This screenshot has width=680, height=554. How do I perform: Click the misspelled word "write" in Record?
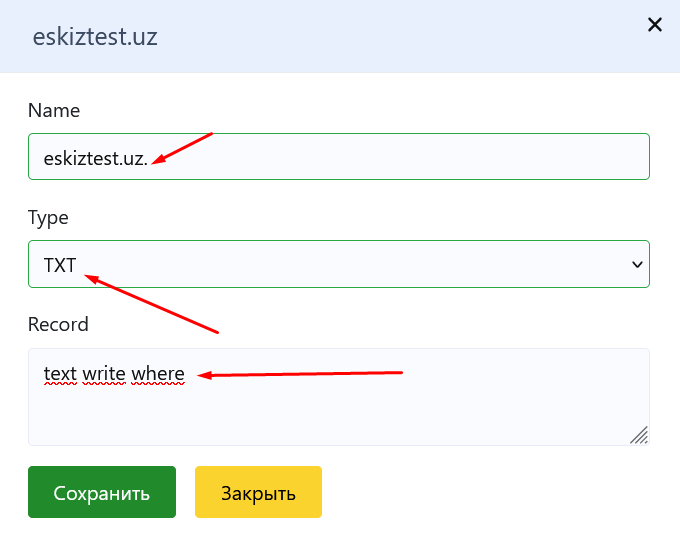pos(104,374)
